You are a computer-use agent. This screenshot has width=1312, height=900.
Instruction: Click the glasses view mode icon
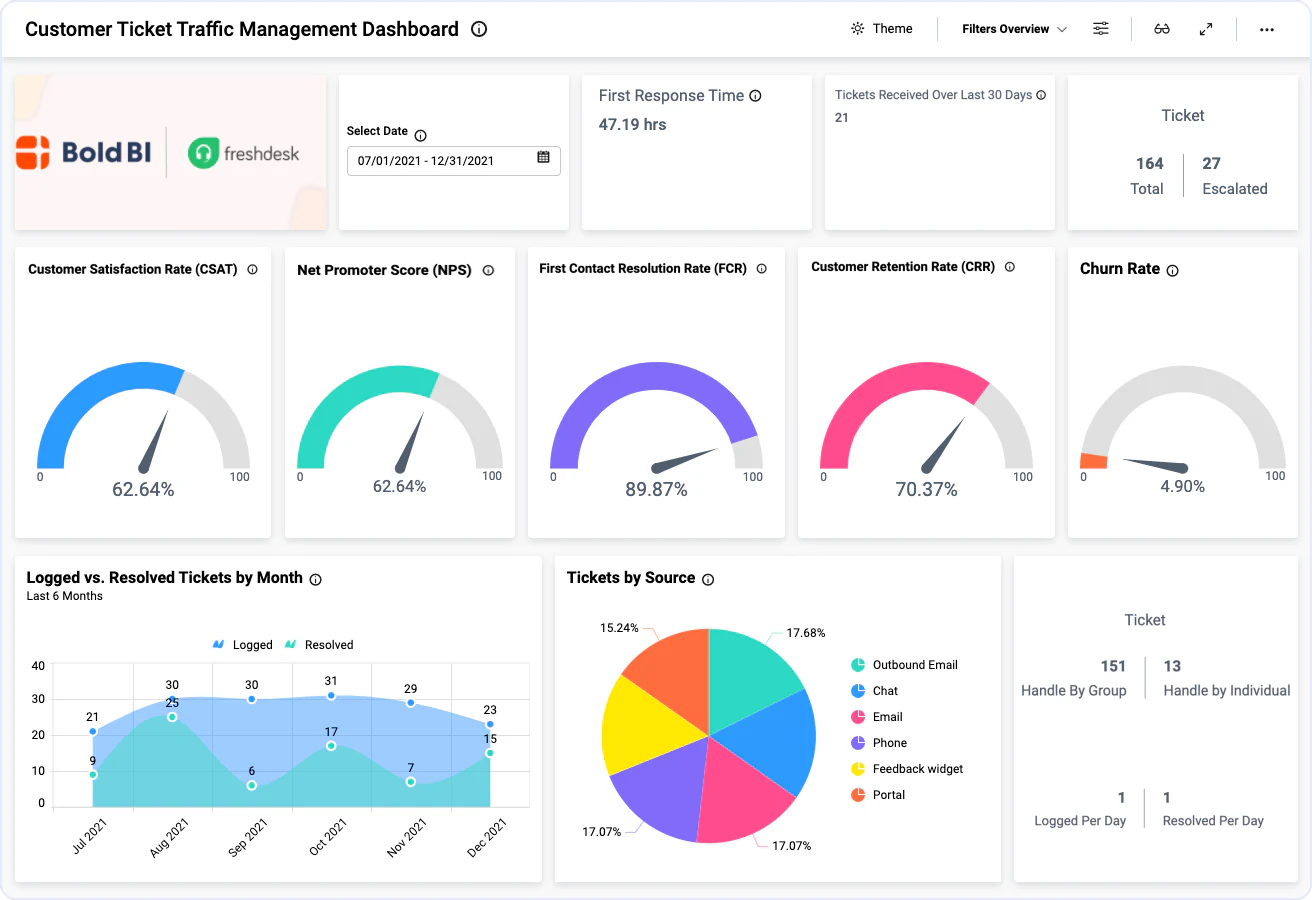coord(1162,29)
